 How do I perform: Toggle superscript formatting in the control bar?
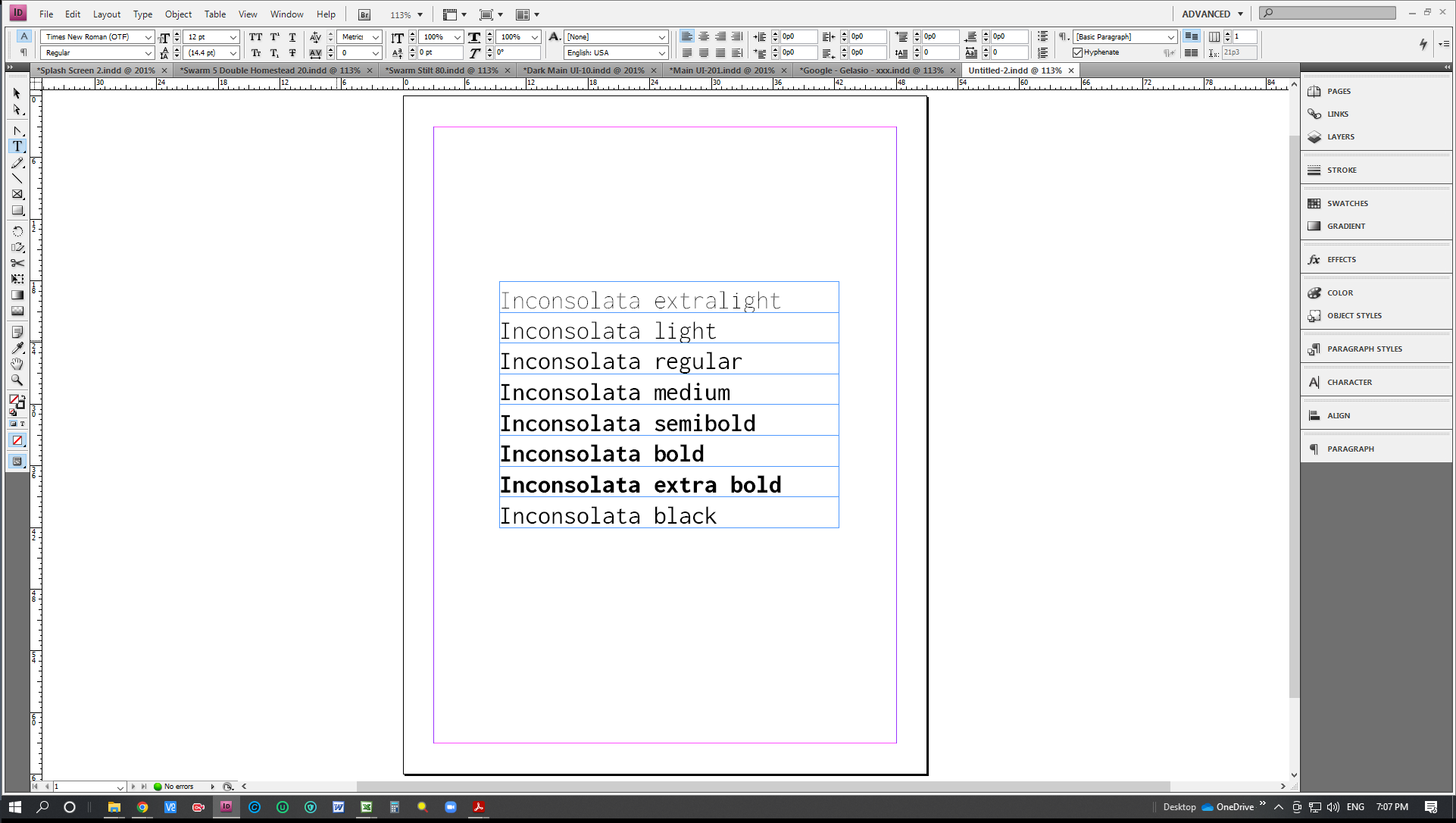pos(274,36)
